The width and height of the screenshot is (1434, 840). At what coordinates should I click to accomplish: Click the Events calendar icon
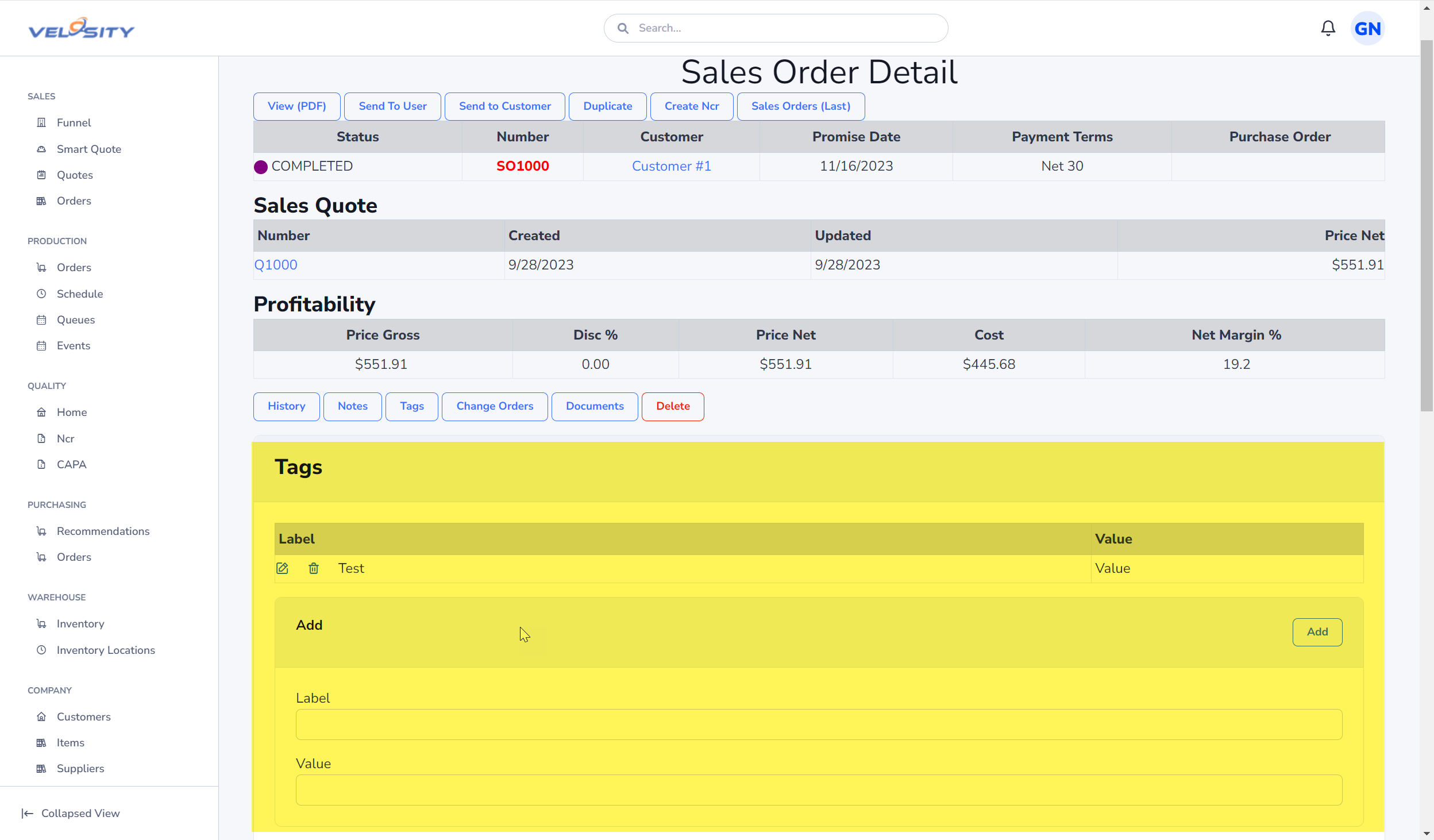click(41, 345)
